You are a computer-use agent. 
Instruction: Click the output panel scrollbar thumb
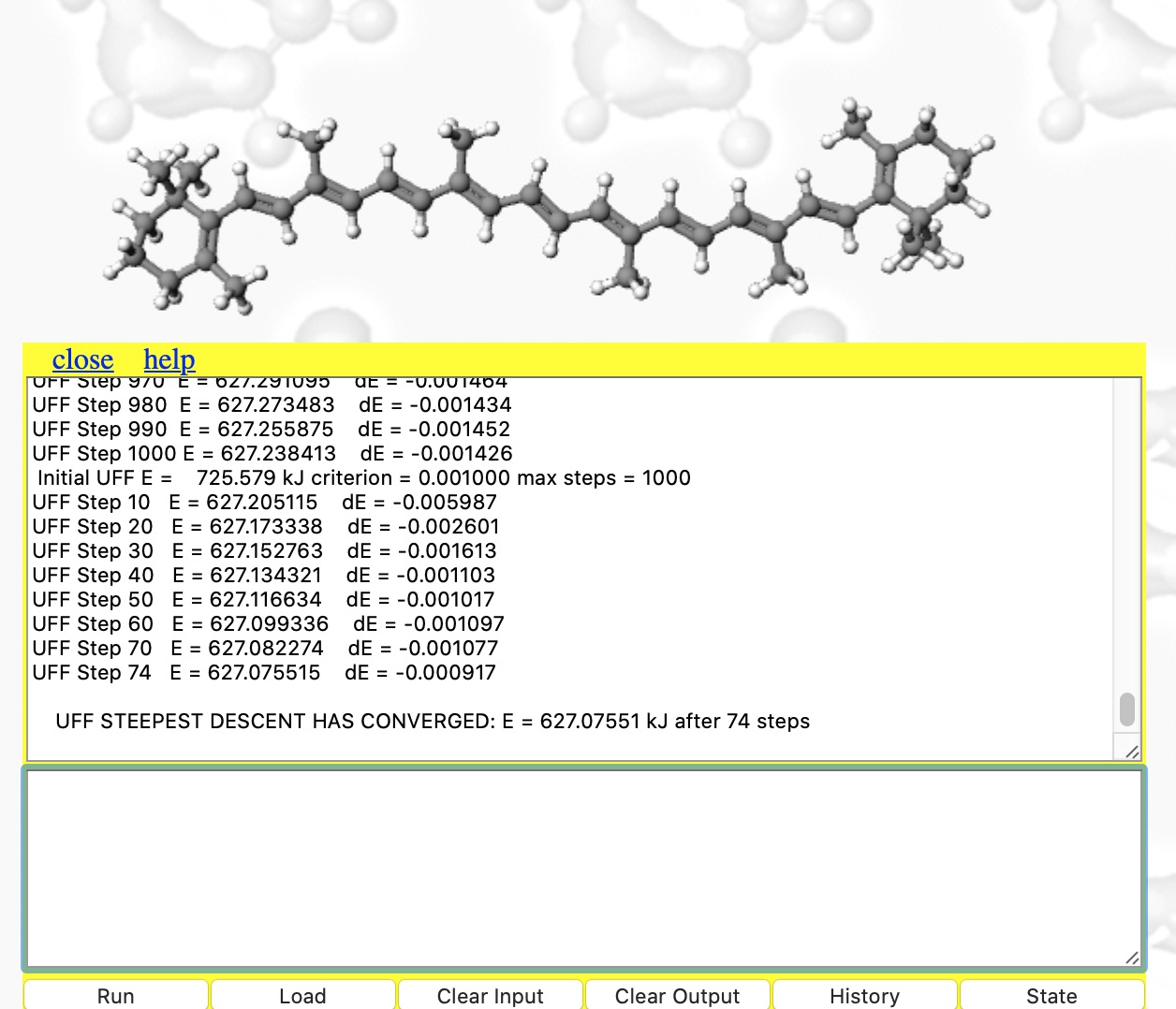click(x=1127, y=709)
